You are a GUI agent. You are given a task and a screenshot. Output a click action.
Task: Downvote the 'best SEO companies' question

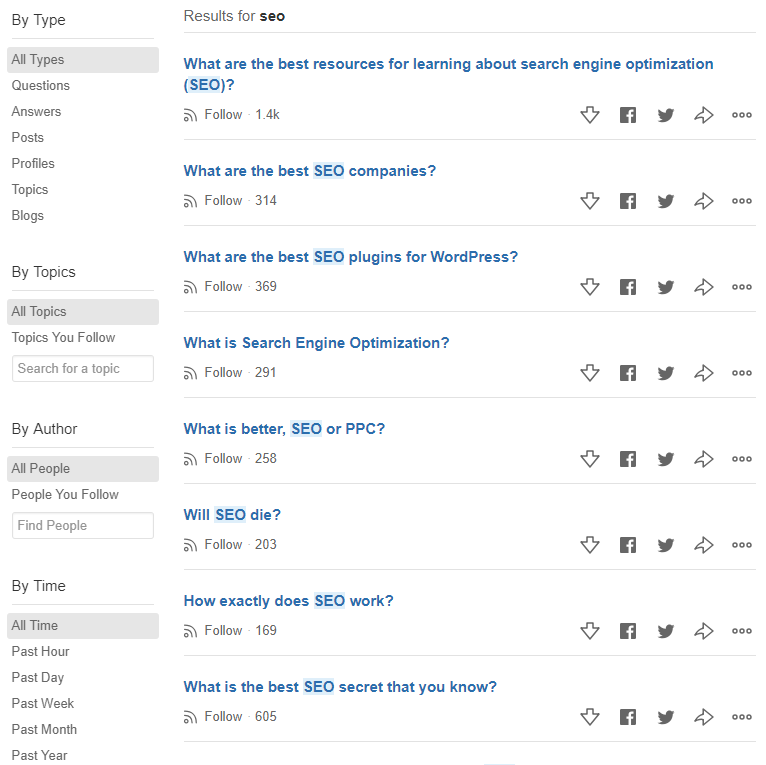590,201
